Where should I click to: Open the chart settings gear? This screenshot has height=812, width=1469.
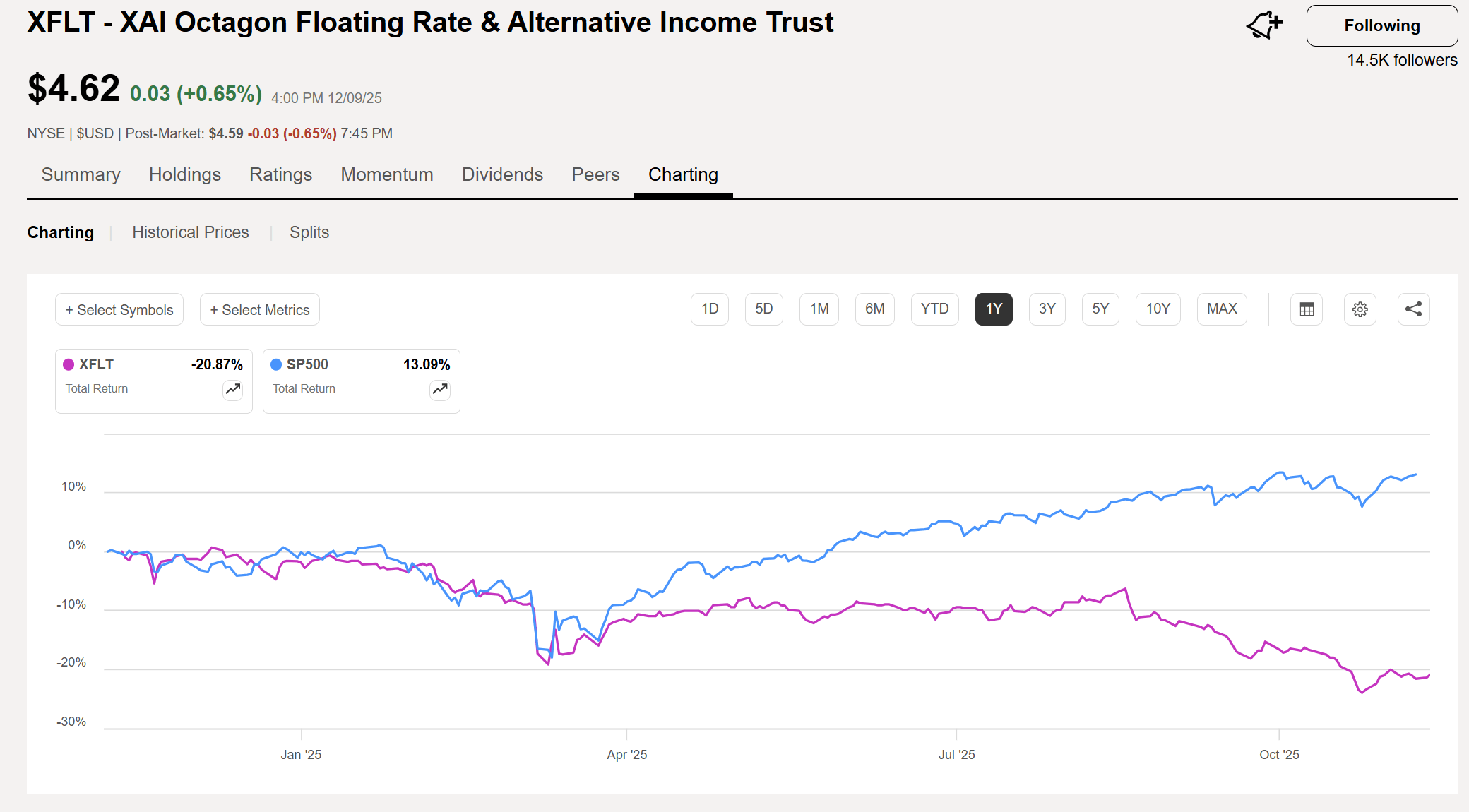(1360, 309)
